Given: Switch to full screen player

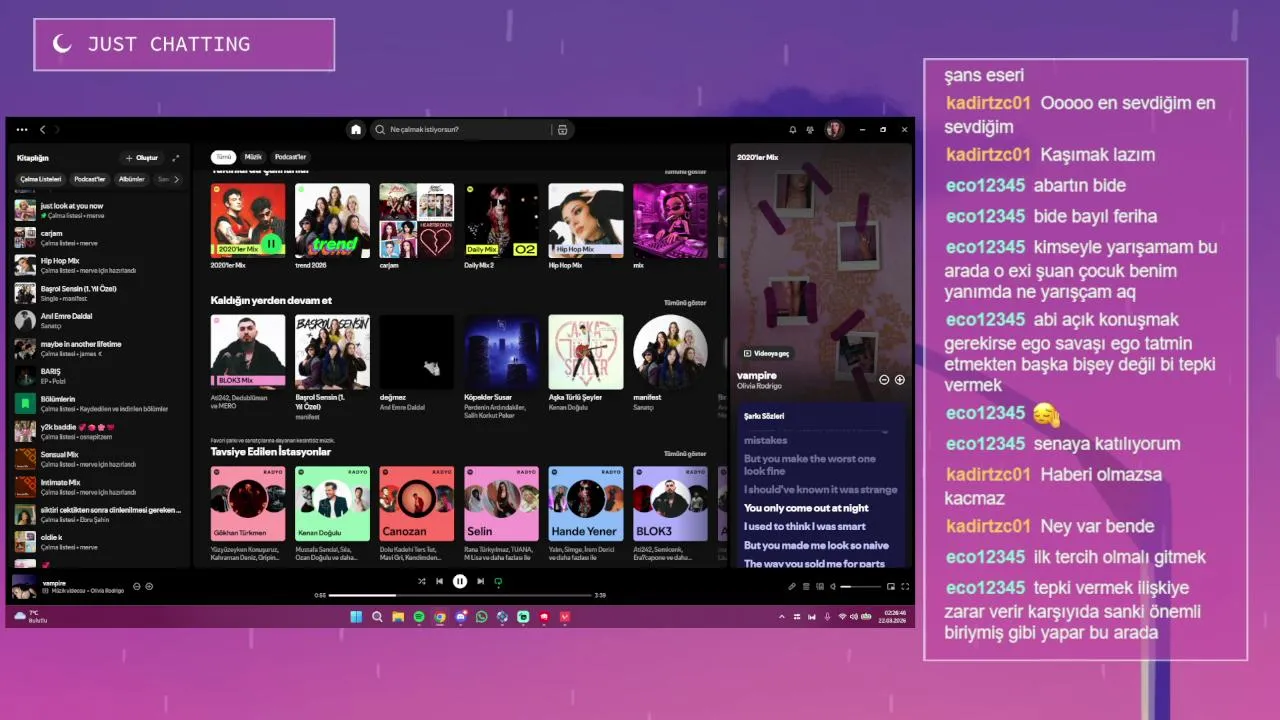Looking at the screenshot, I should point(905,586).
